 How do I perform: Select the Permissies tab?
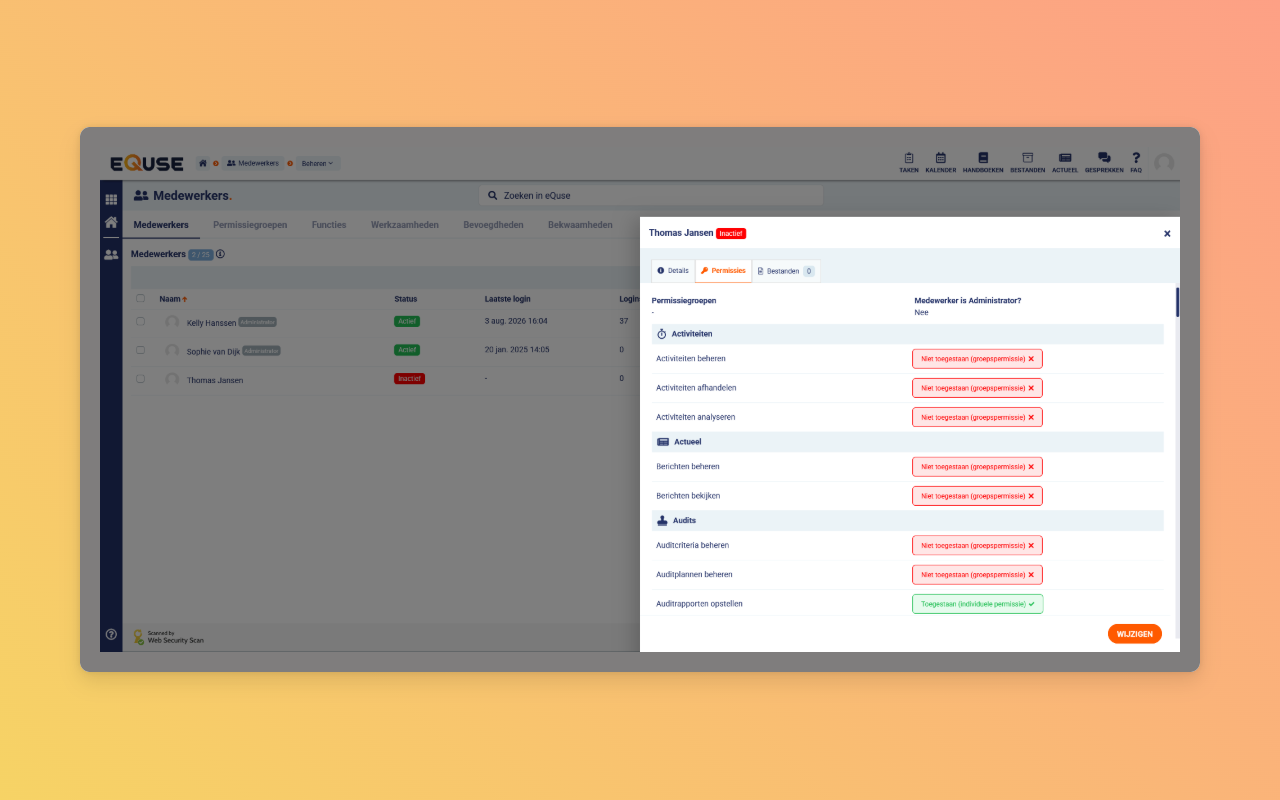(x=723, y=271)
